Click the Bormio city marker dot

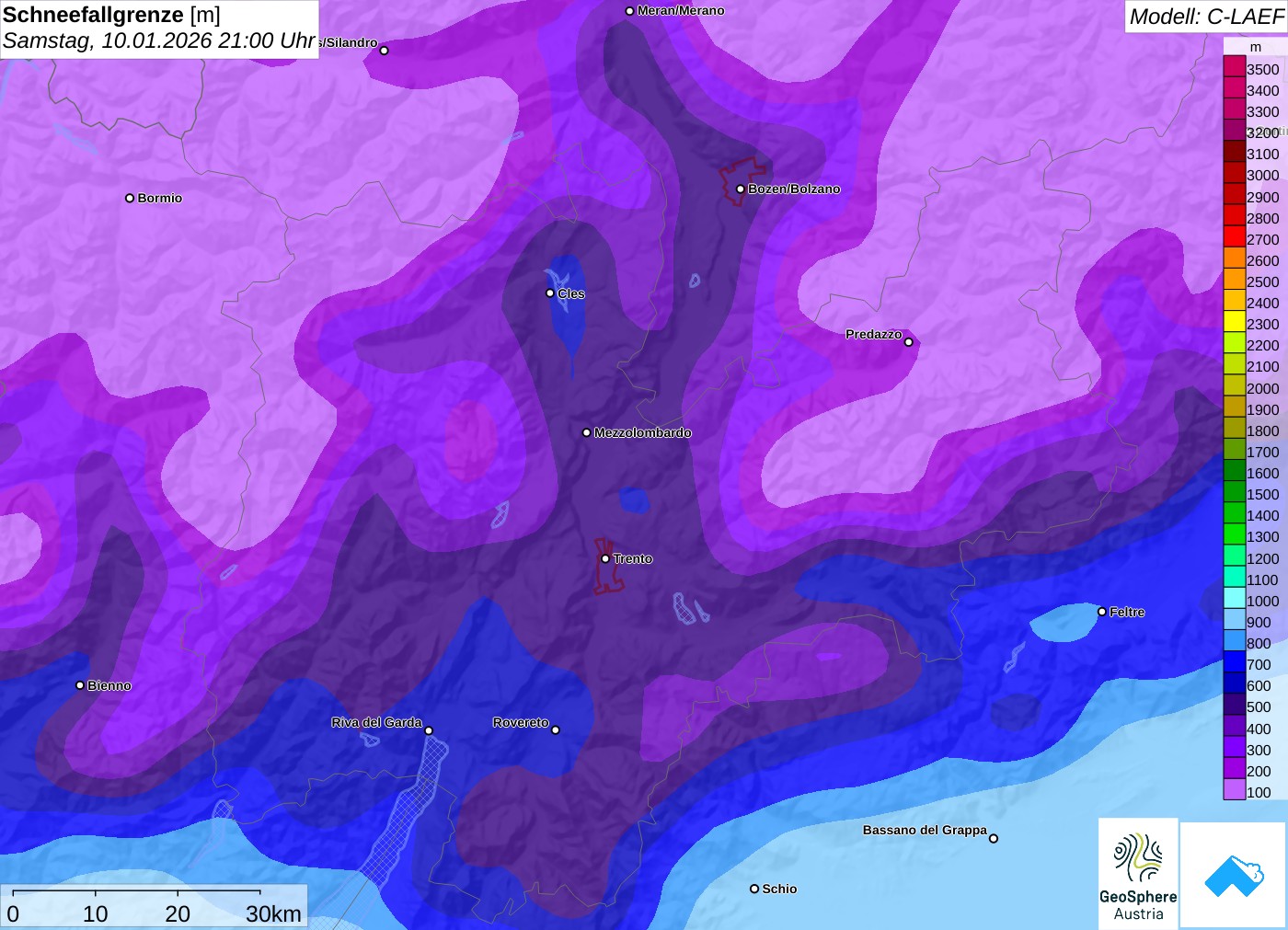[x=130, y=198]
